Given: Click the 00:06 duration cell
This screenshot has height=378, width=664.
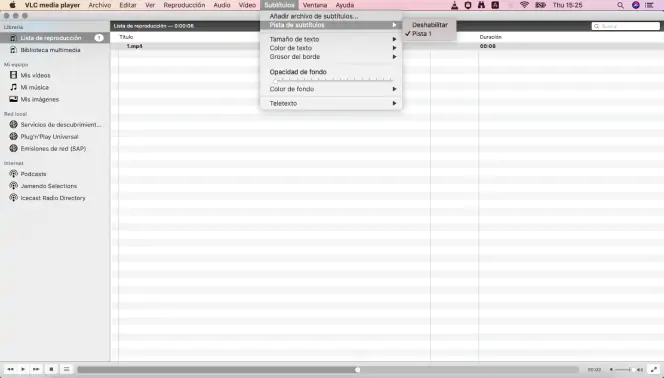Looking at the screenshot, I should (488, 46).
